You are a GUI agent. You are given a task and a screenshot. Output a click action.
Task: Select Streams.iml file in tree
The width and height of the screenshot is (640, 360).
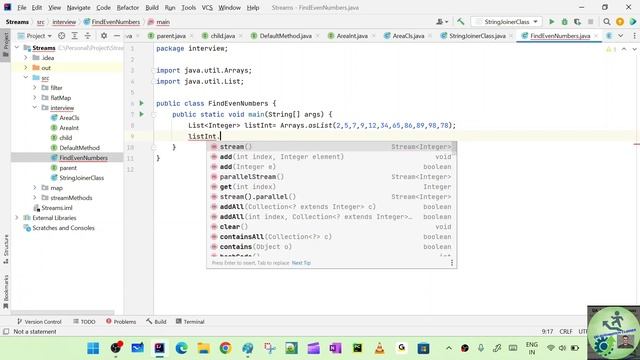[x=57, y=208]
